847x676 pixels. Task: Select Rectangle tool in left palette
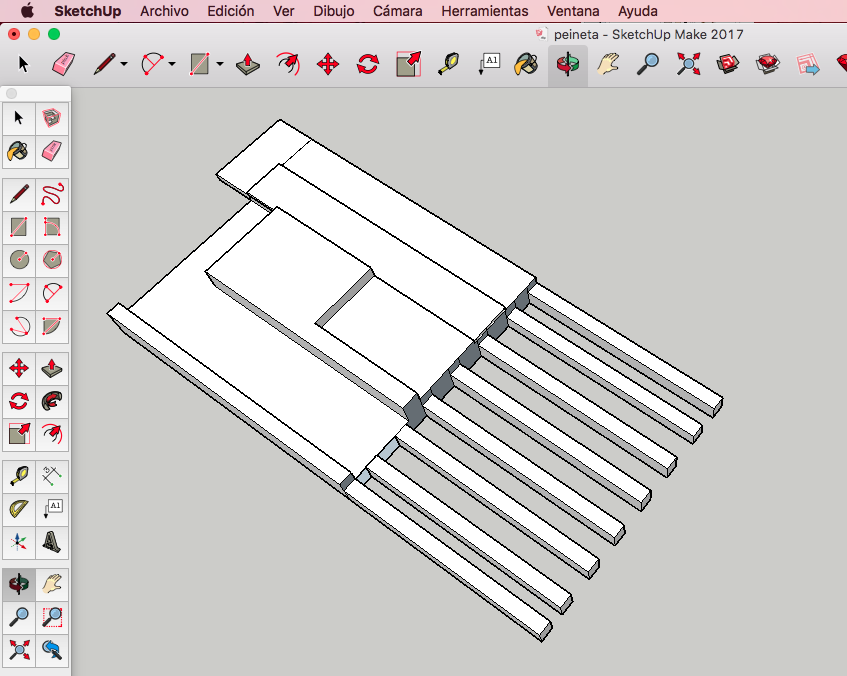click(19, 227)
